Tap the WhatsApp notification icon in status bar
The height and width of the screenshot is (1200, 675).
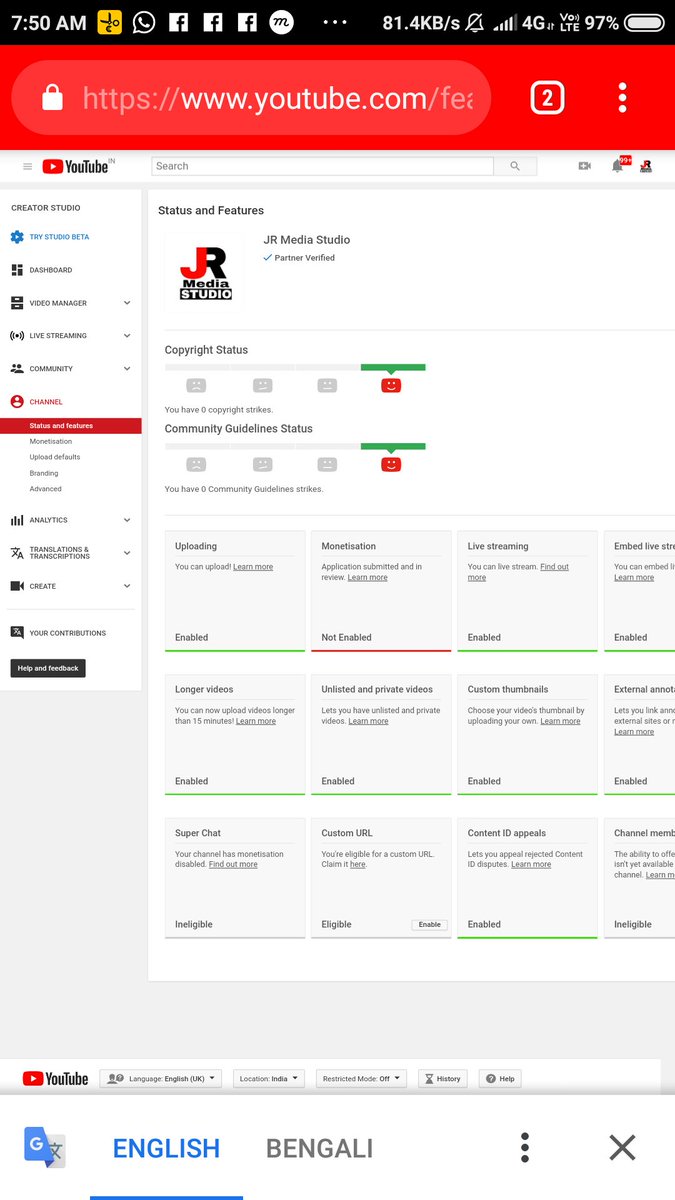(x=144, y=22)
